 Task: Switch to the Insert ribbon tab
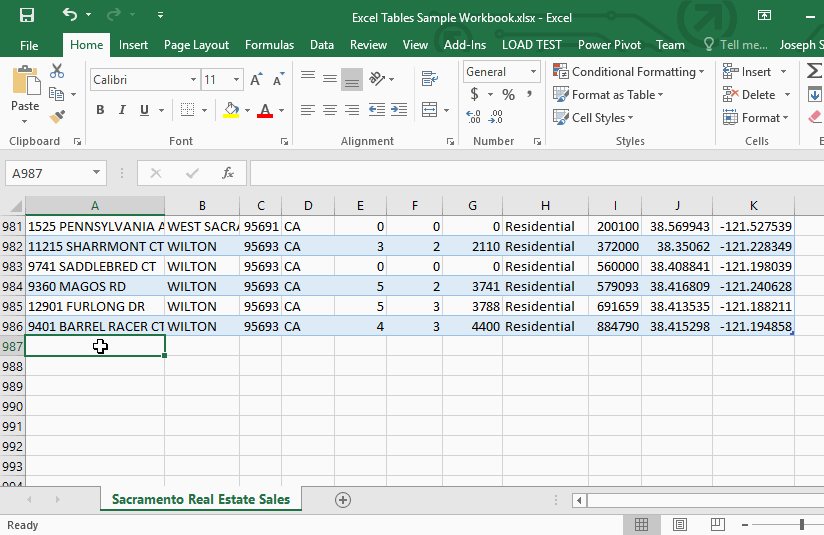point(133,45)
